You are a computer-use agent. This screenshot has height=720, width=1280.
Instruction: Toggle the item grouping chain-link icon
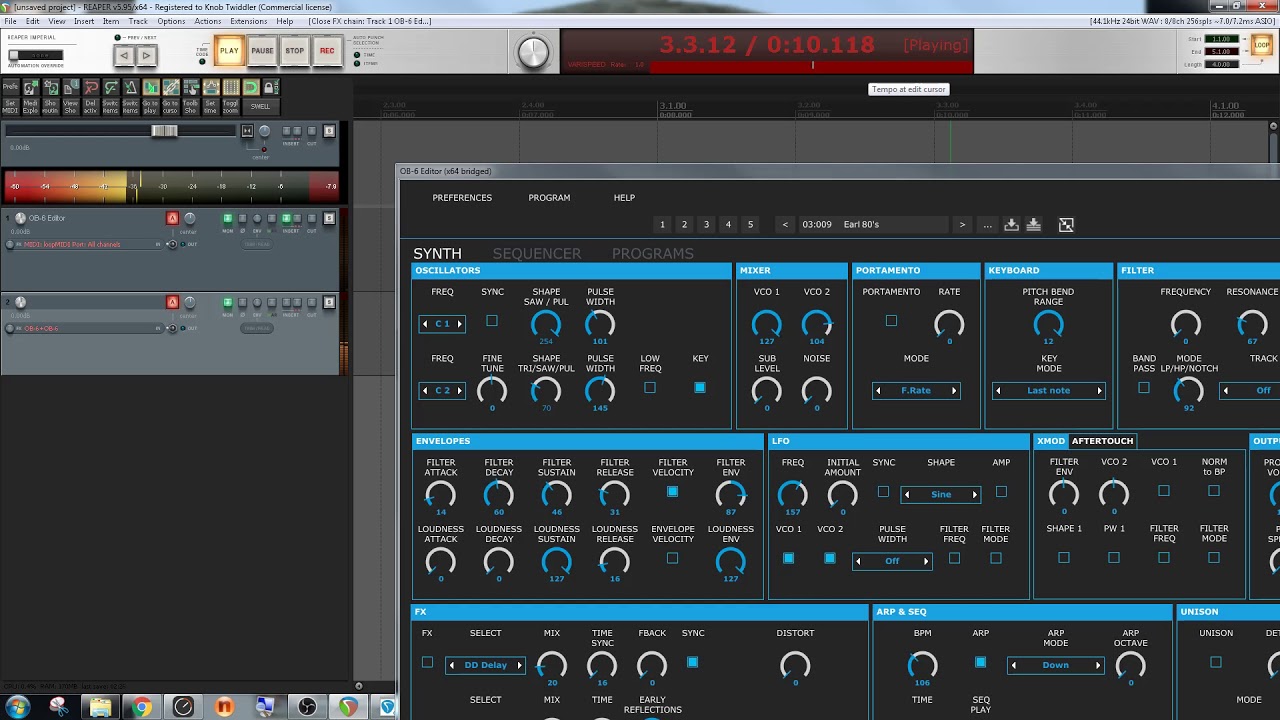click(171, 88)
